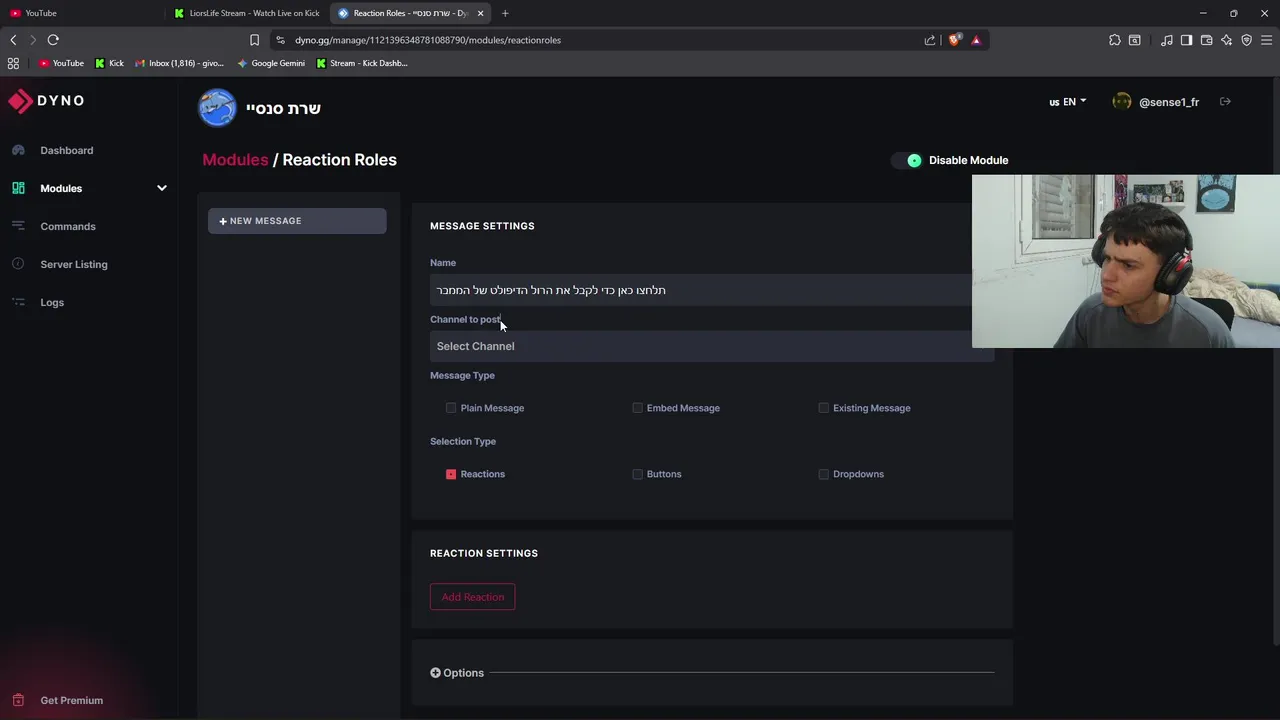Viewport: 1280px width, 720px height.
Task: Click the New Message button
Action: pyautogui.click(x=297, y=221)
